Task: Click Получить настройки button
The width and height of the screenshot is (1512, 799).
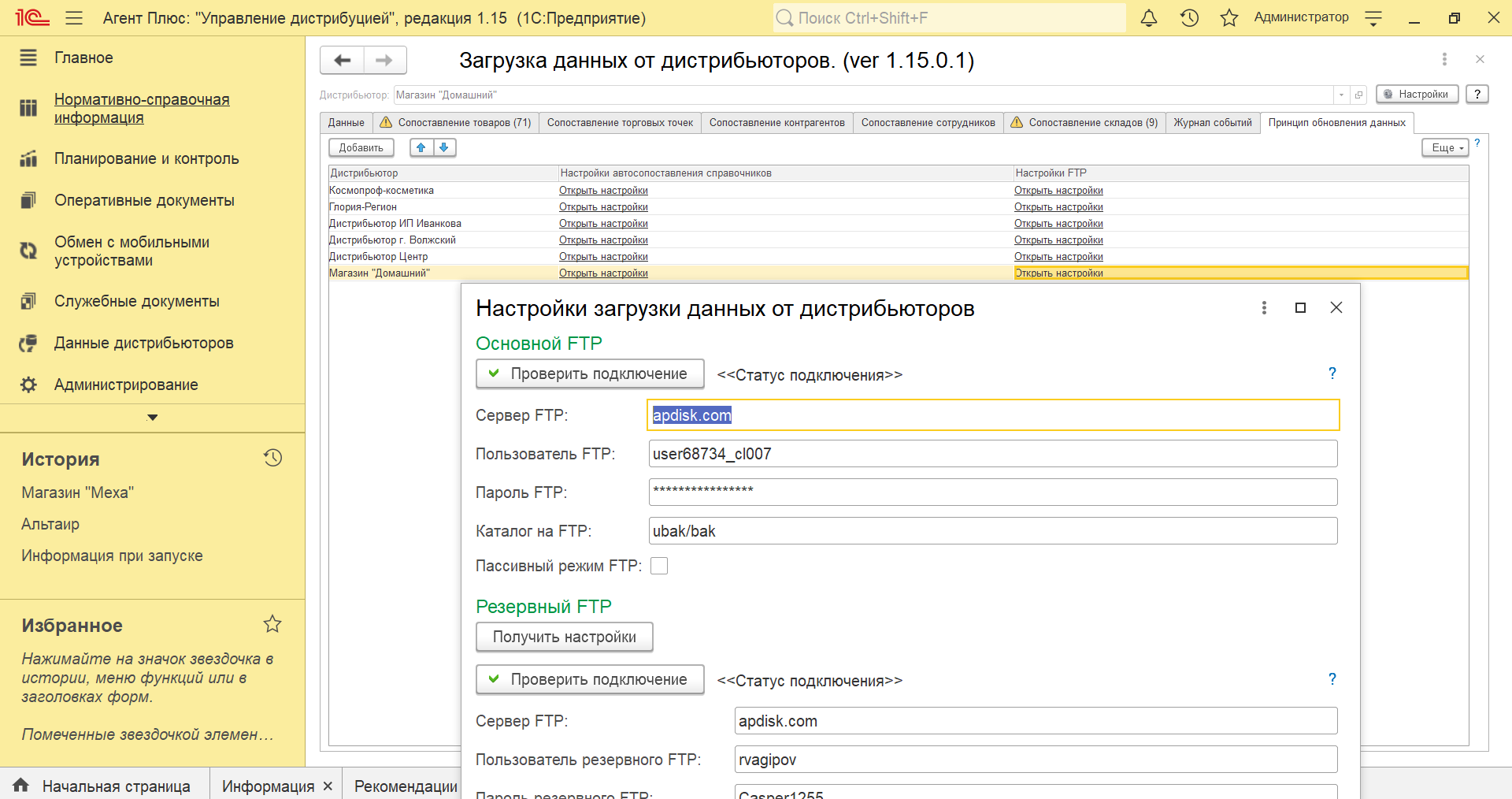Action: tap(565, 637)
